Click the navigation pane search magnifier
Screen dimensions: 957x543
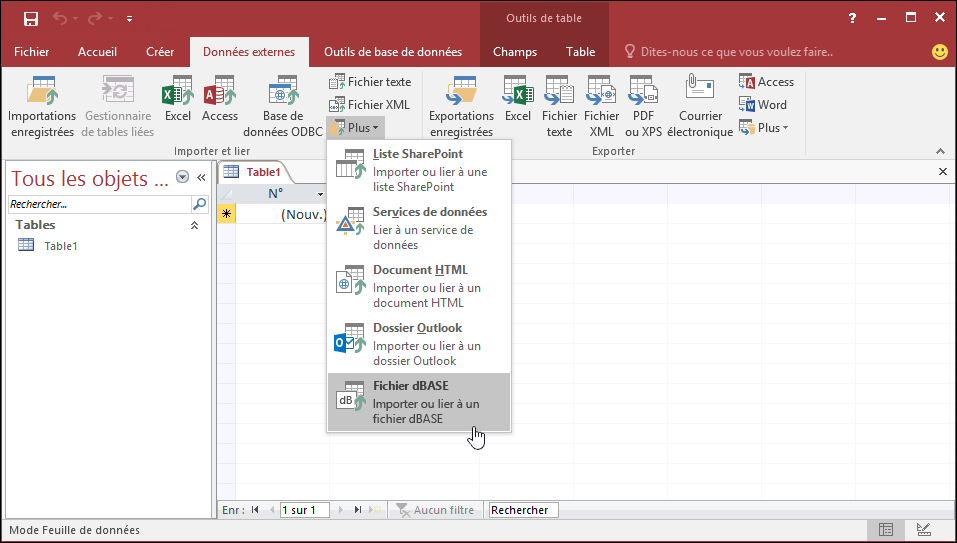pos(200,204)
